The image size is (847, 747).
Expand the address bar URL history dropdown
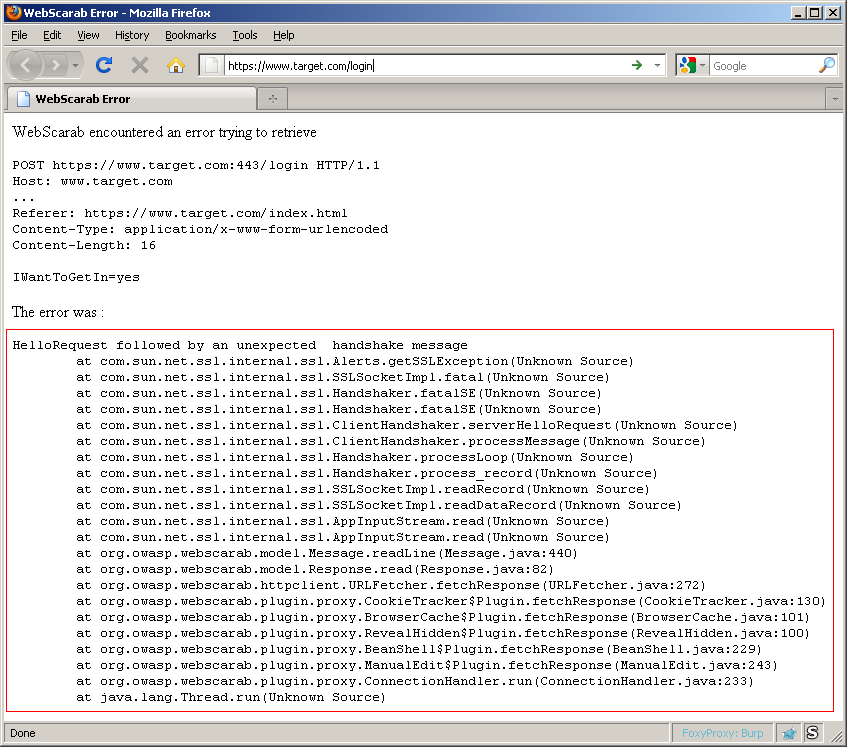657,65
